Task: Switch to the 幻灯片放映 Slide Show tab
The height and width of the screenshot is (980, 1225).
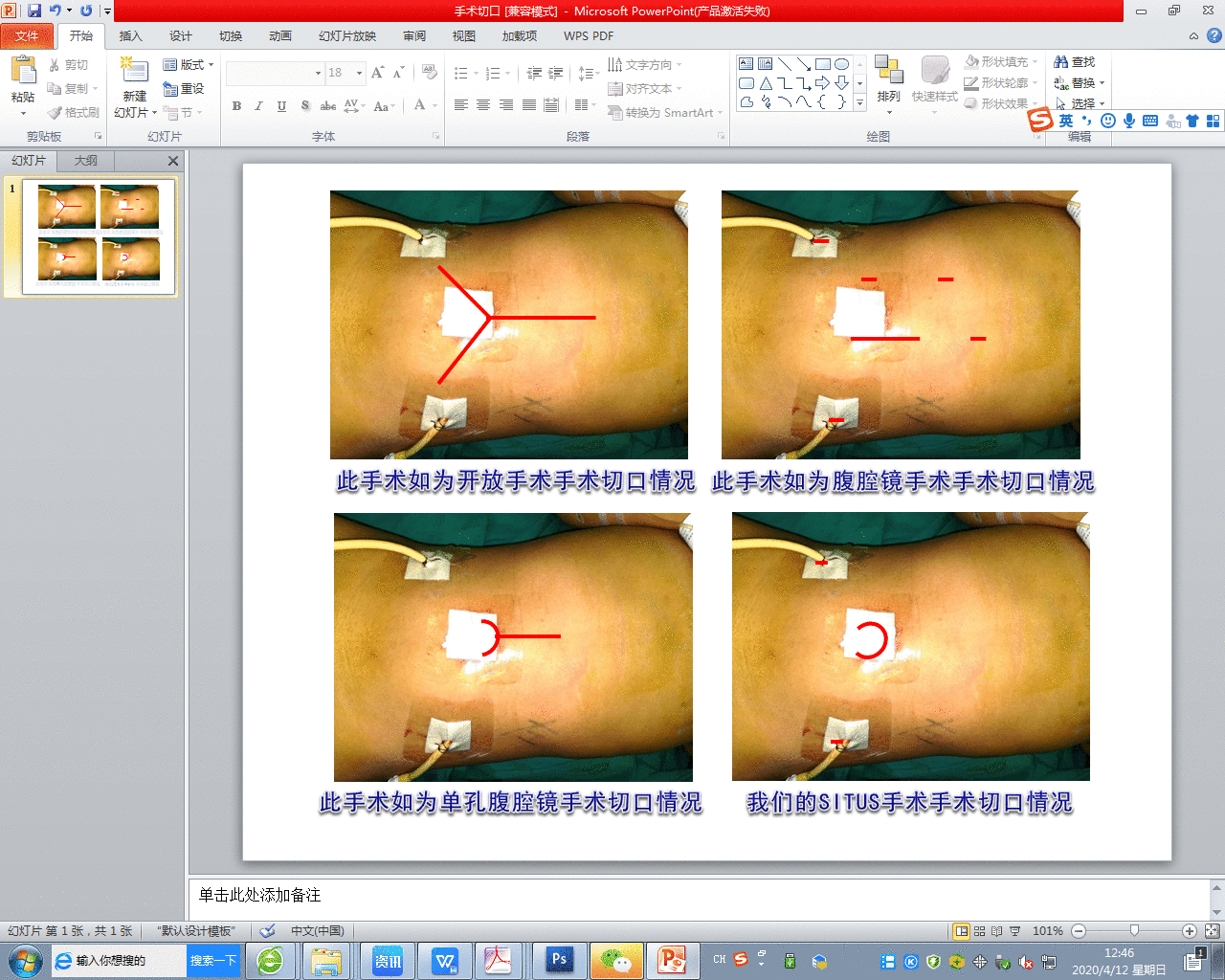Action: [x=347, y=36]
